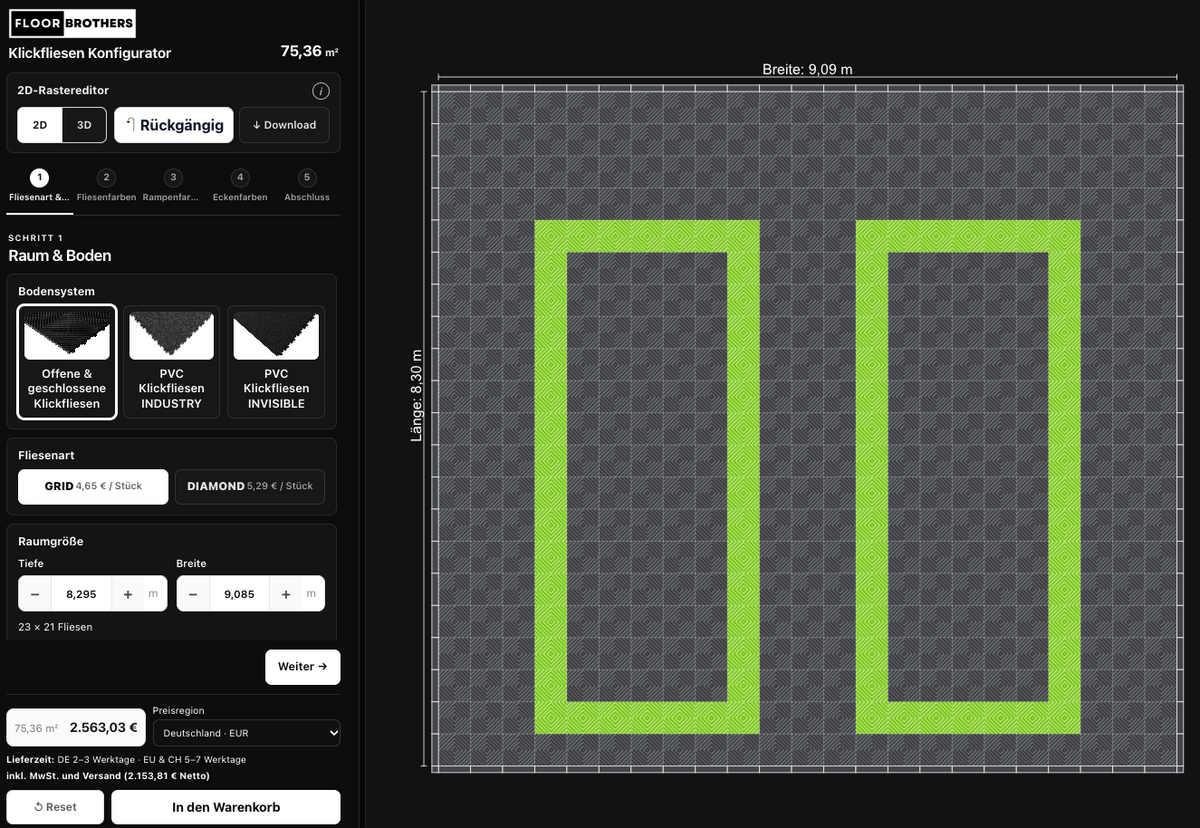
Task: Click the Floor Brothers logo
Action: point(72,23)
